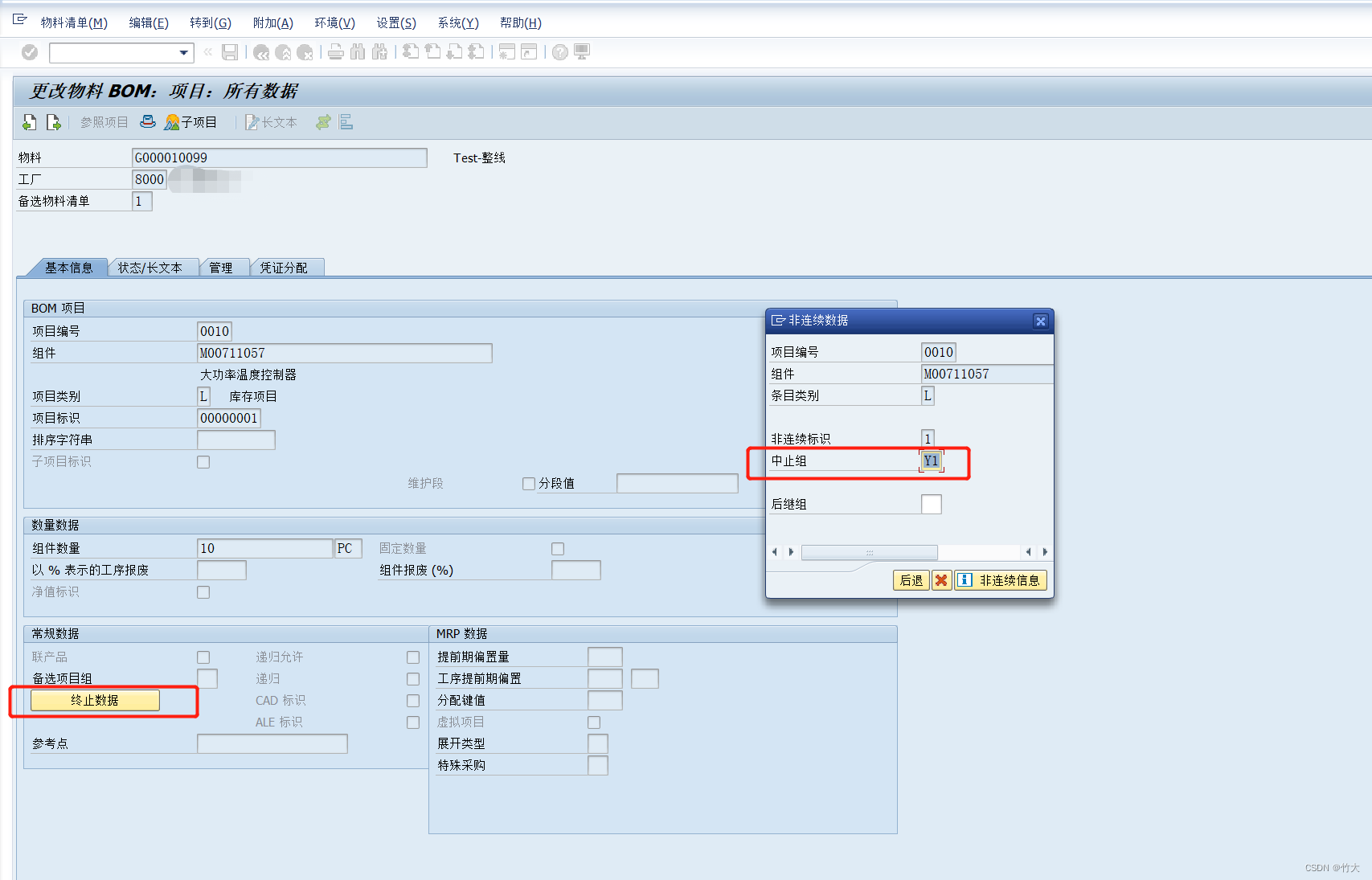Click the Customize Local Layout monitor icon

(x=582, y=52)
